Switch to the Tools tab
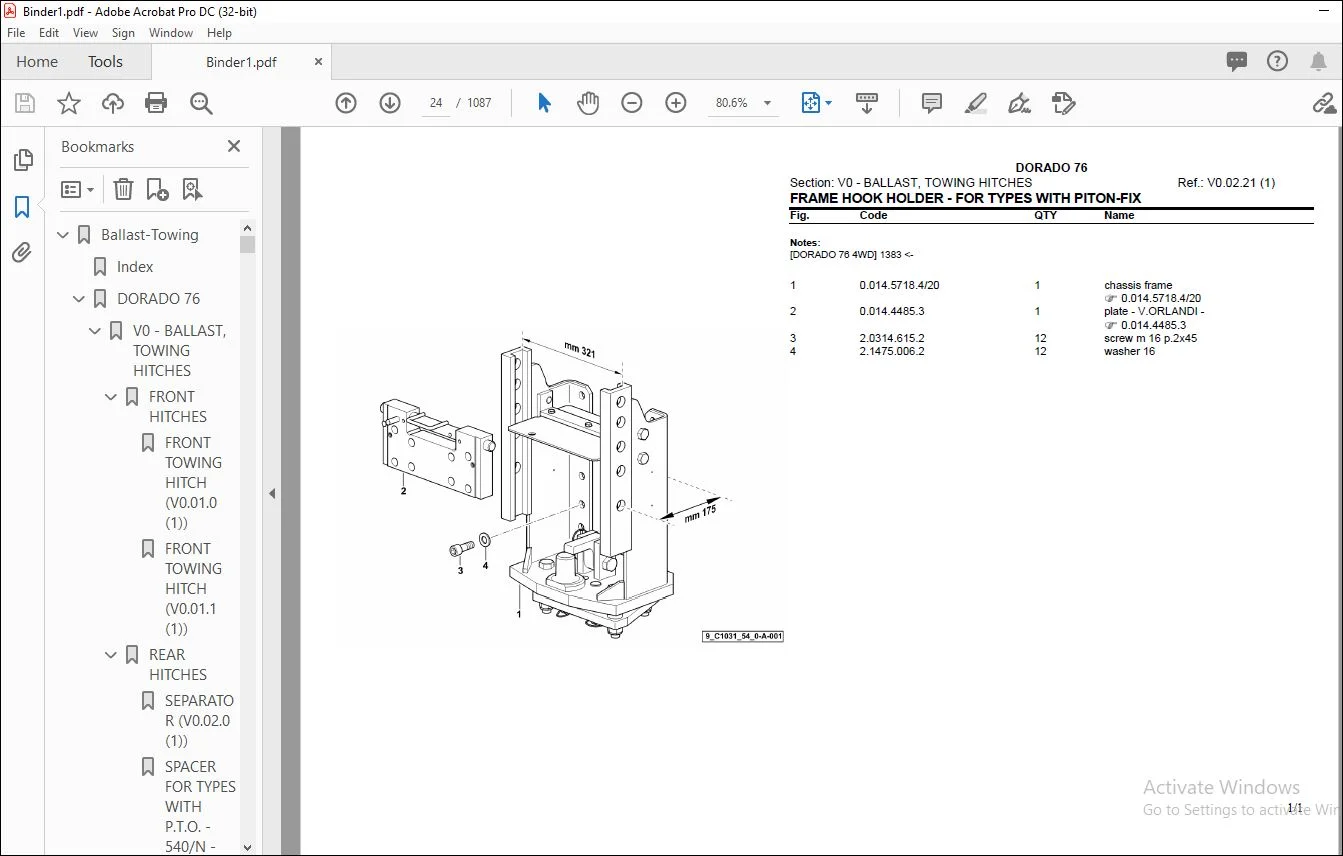This screenshot has height=856, width=1343. coord(105,61)
